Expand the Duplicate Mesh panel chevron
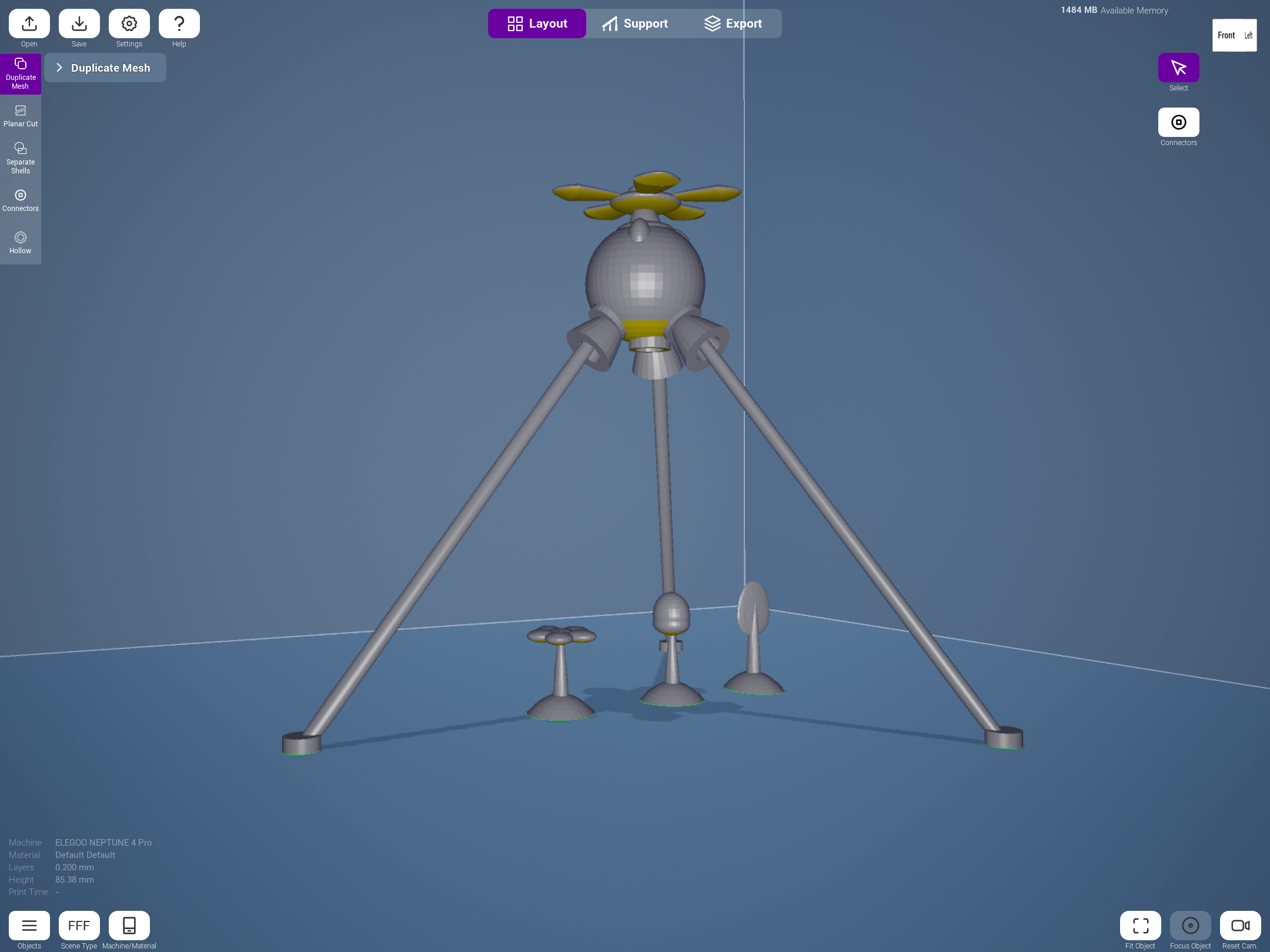1270x952 pixels. 59,68
